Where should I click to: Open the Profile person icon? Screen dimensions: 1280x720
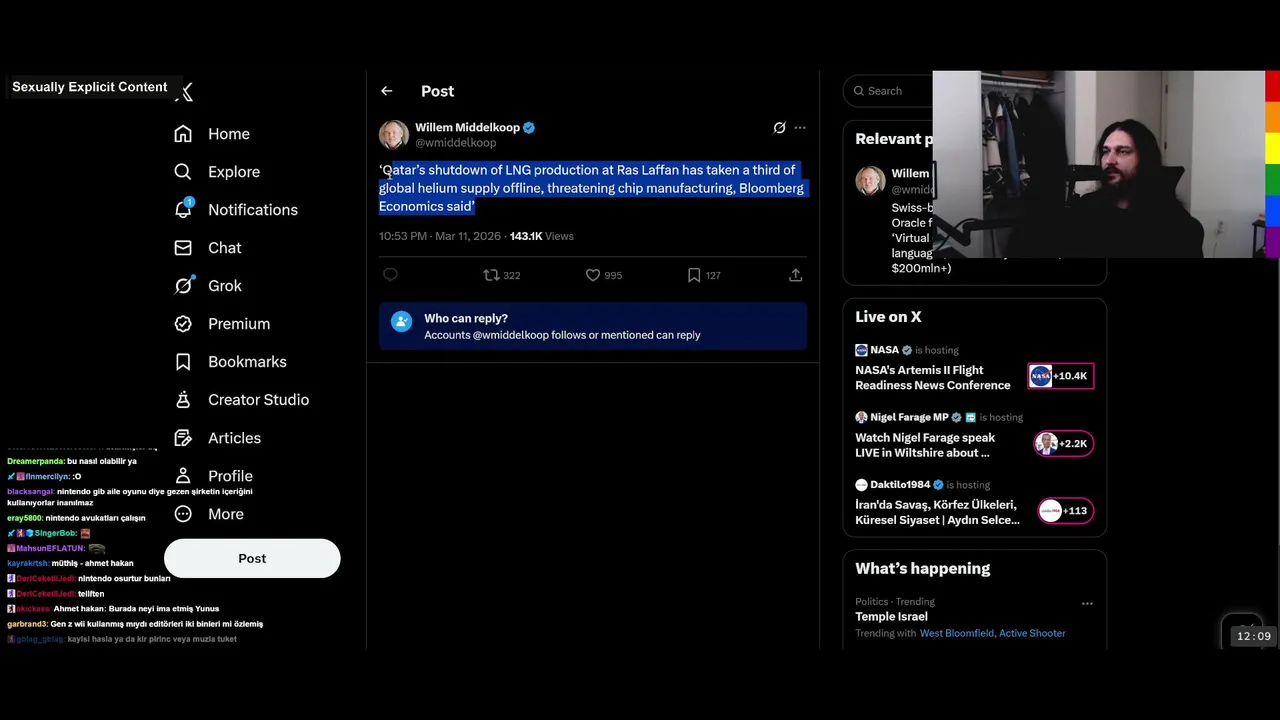click(183, 476)
